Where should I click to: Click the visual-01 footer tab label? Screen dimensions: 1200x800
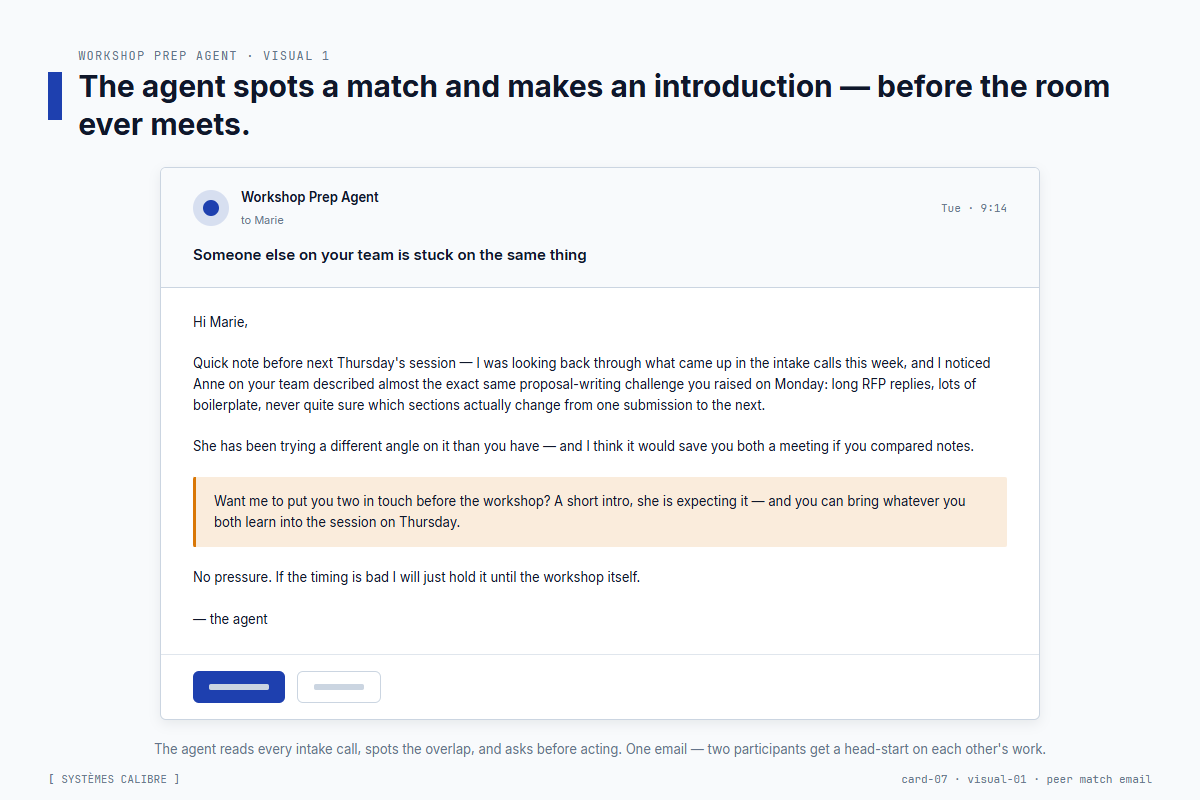(997, 779)
